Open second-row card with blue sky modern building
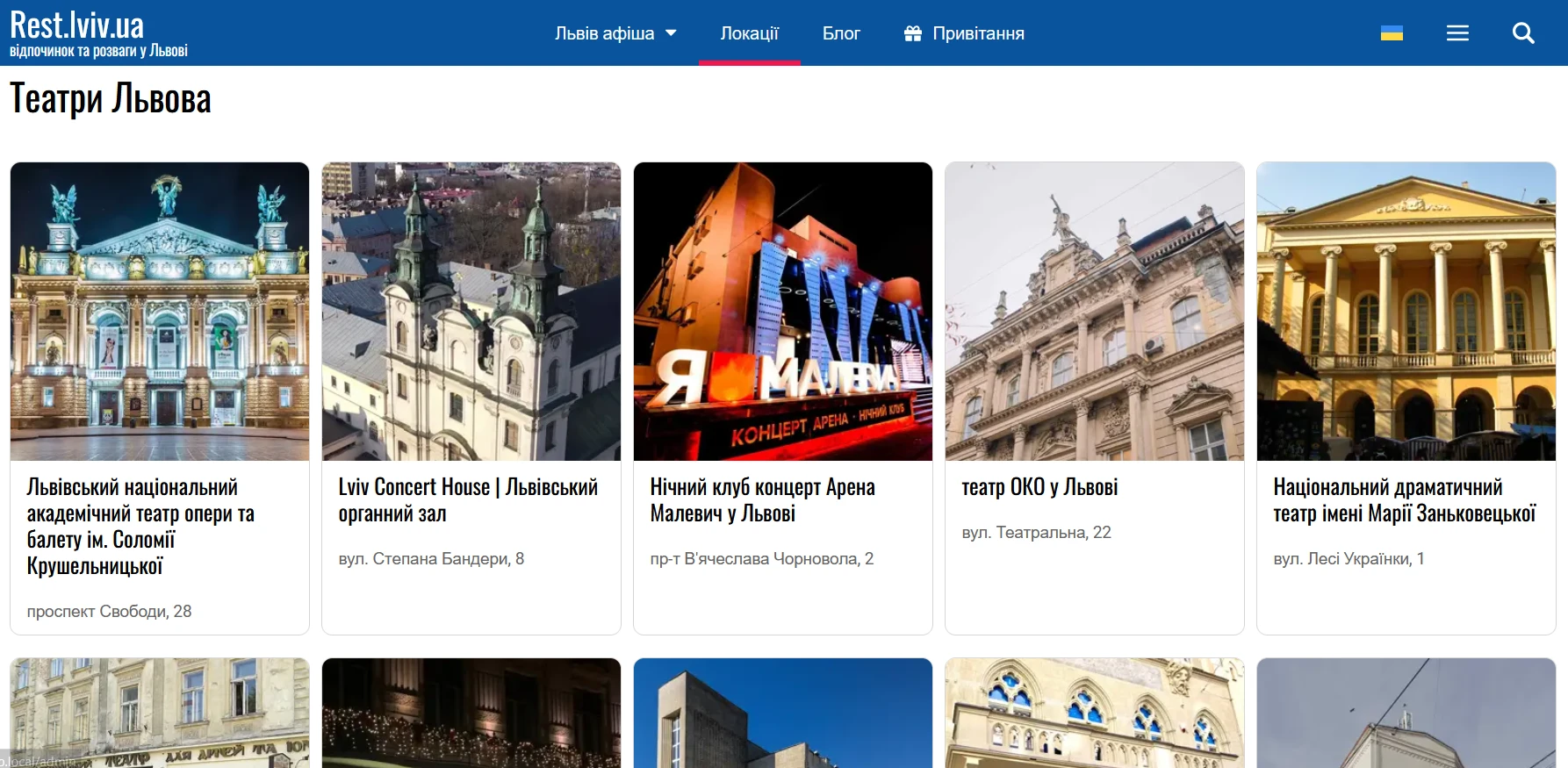Image resolution: width=1568 pixels, height=768 pixels. coord(783,713)
